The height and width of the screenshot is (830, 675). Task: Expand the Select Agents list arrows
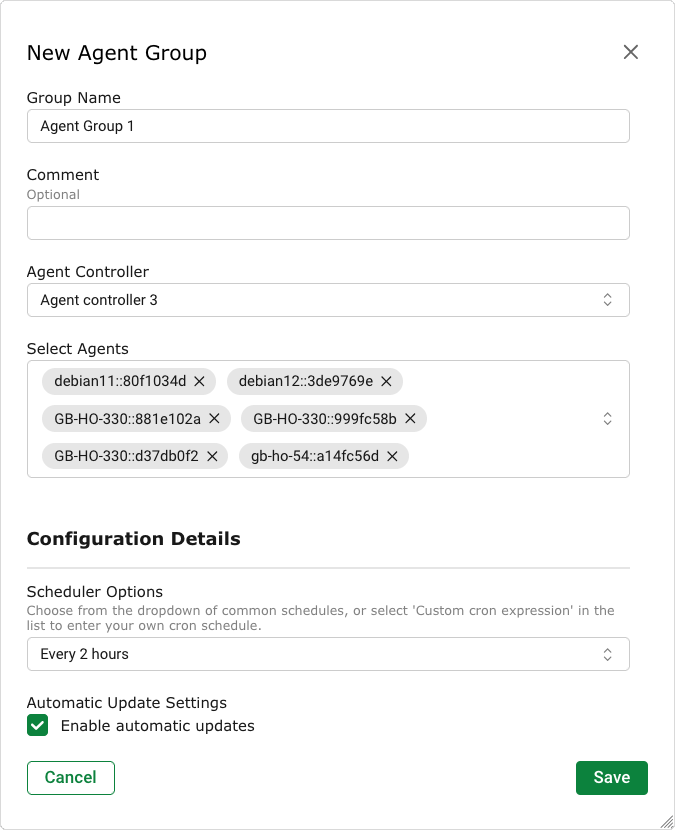(x=606, y=419)
